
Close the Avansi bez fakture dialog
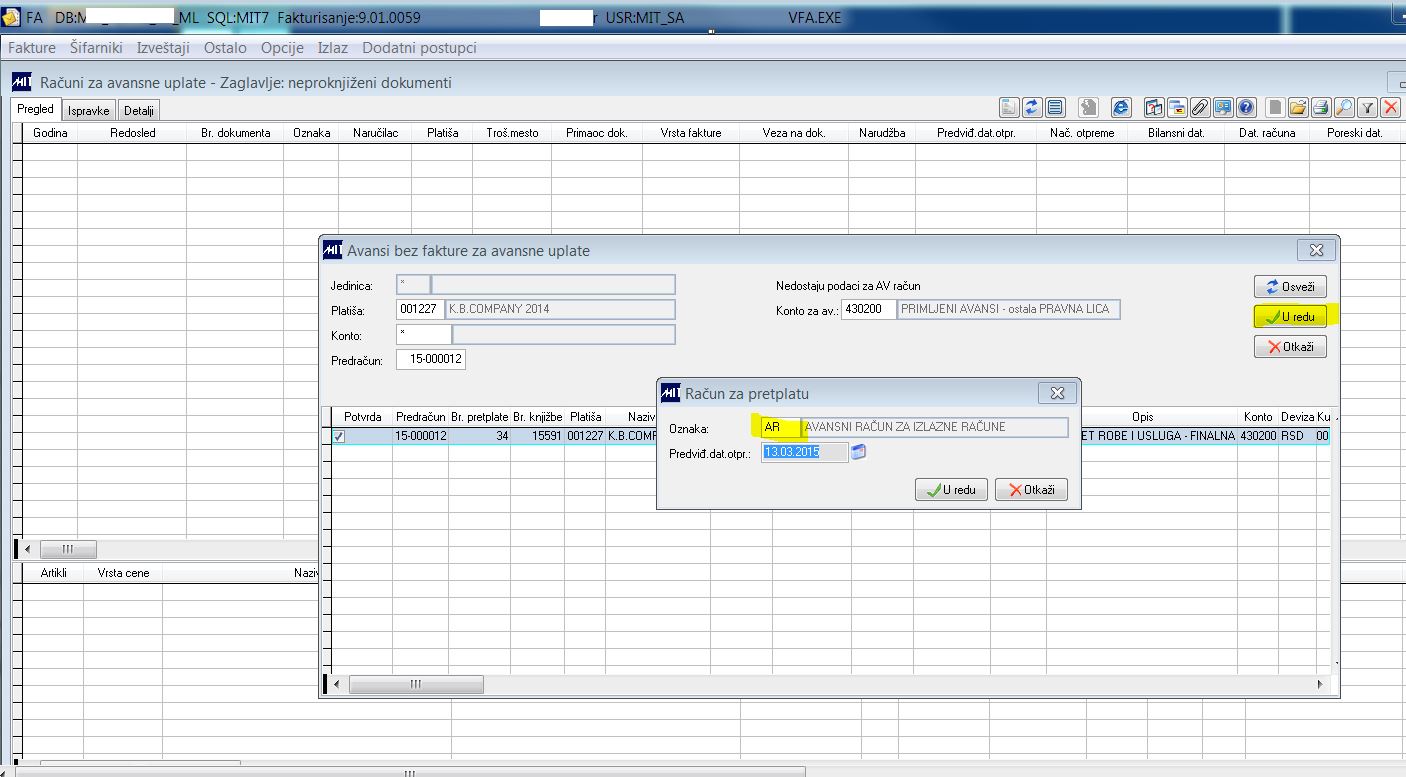coord(1316,250)
